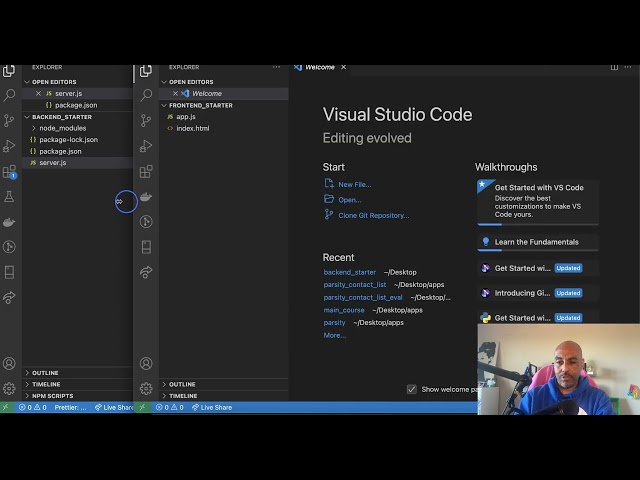
Task: Expand Timeline section in the backend_starter window
Action: coord(78,384)
